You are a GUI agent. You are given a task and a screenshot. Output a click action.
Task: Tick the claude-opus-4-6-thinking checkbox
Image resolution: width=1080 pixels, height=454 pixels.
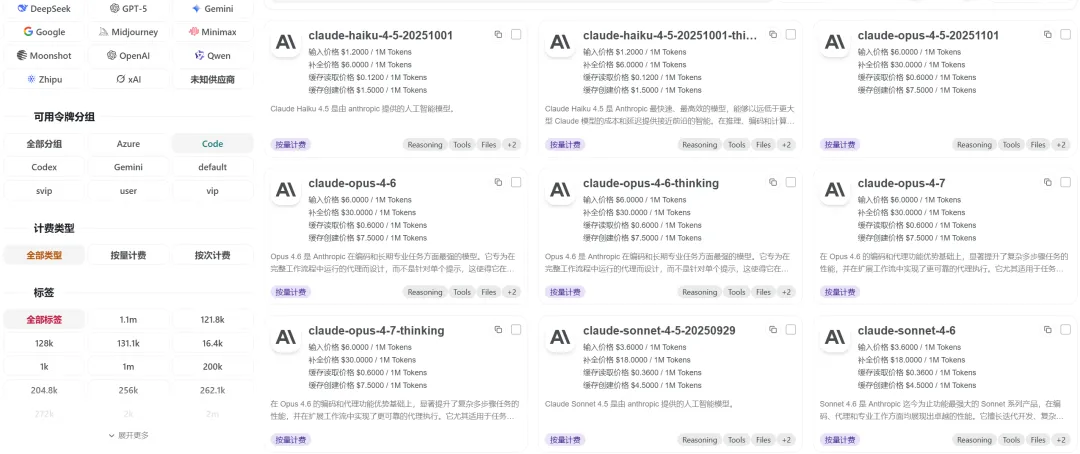(x=791, y=182)
